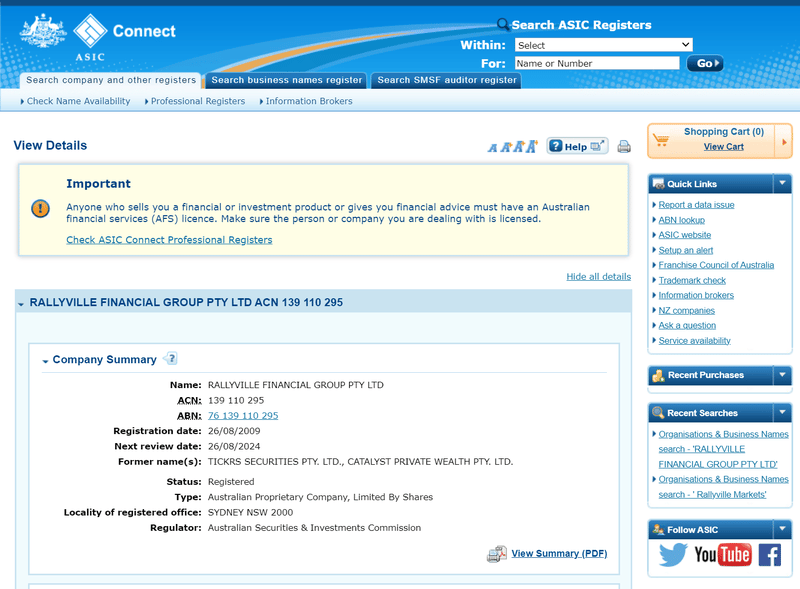Click the printer icon

pyautogui.click(x=624, y=147)
